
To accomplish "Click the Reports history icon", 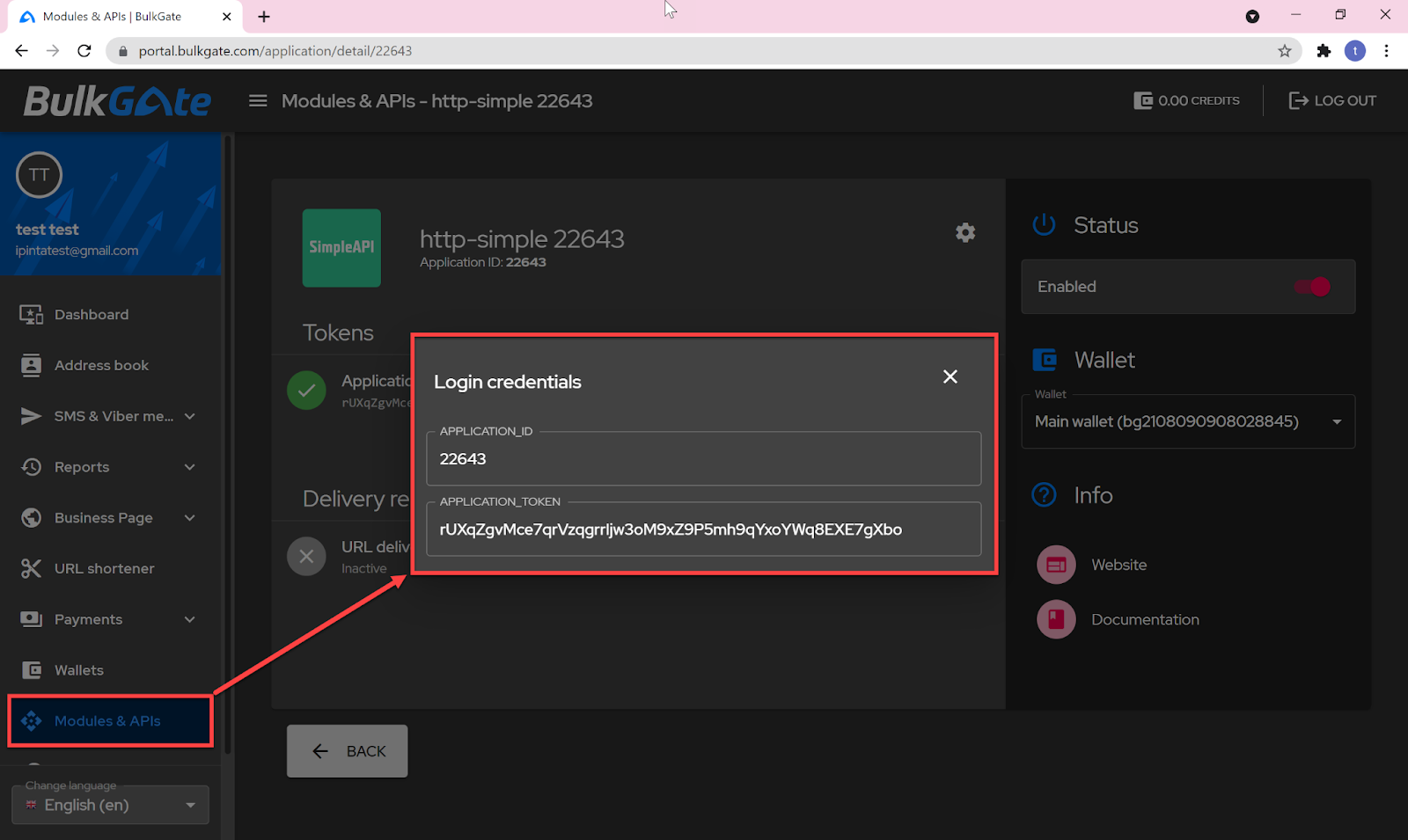I will (31, 467).
